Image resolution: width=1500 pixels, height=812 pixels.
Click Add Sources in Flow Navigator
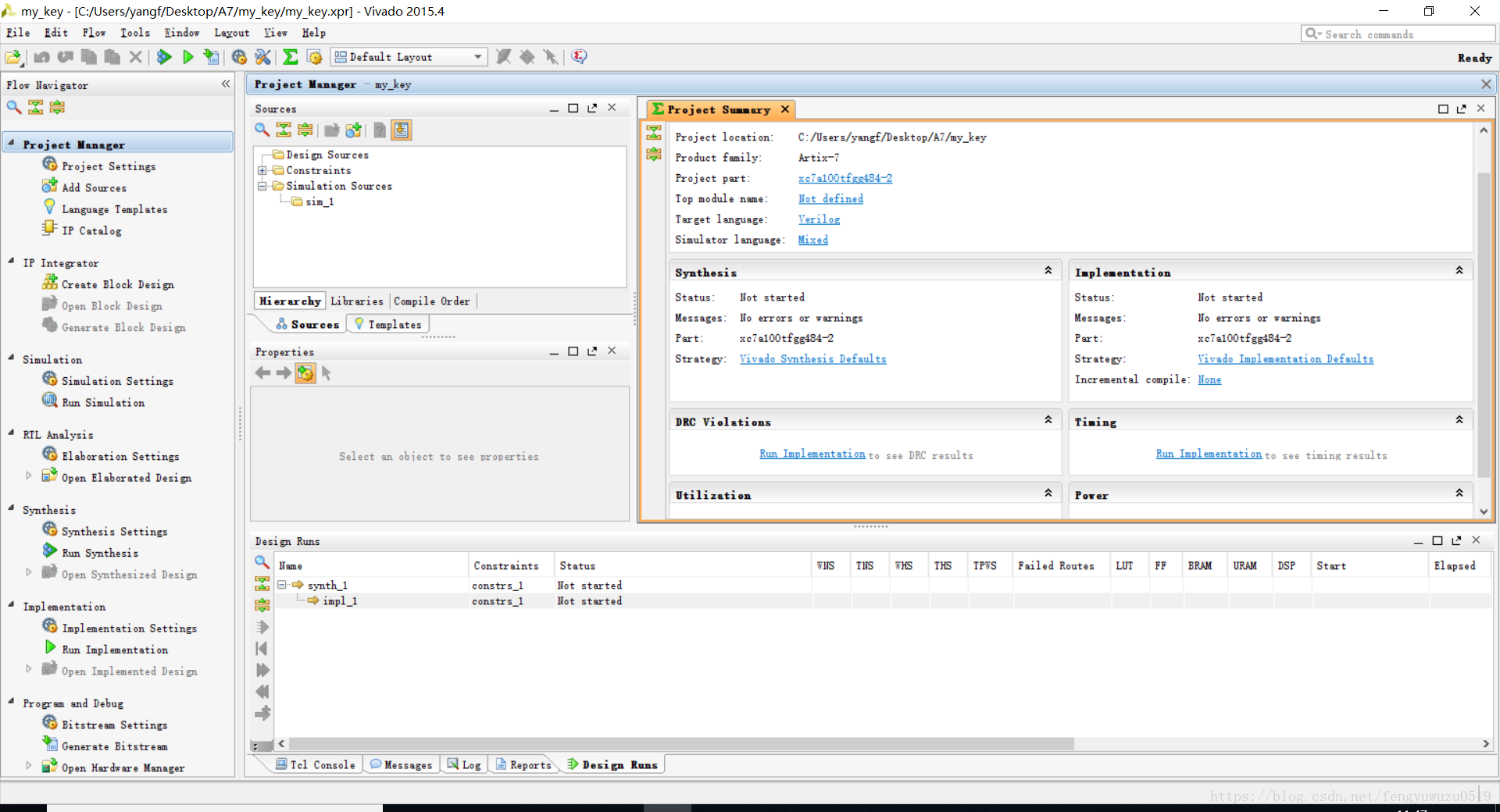pyautogui.click(x=94, y=187)
